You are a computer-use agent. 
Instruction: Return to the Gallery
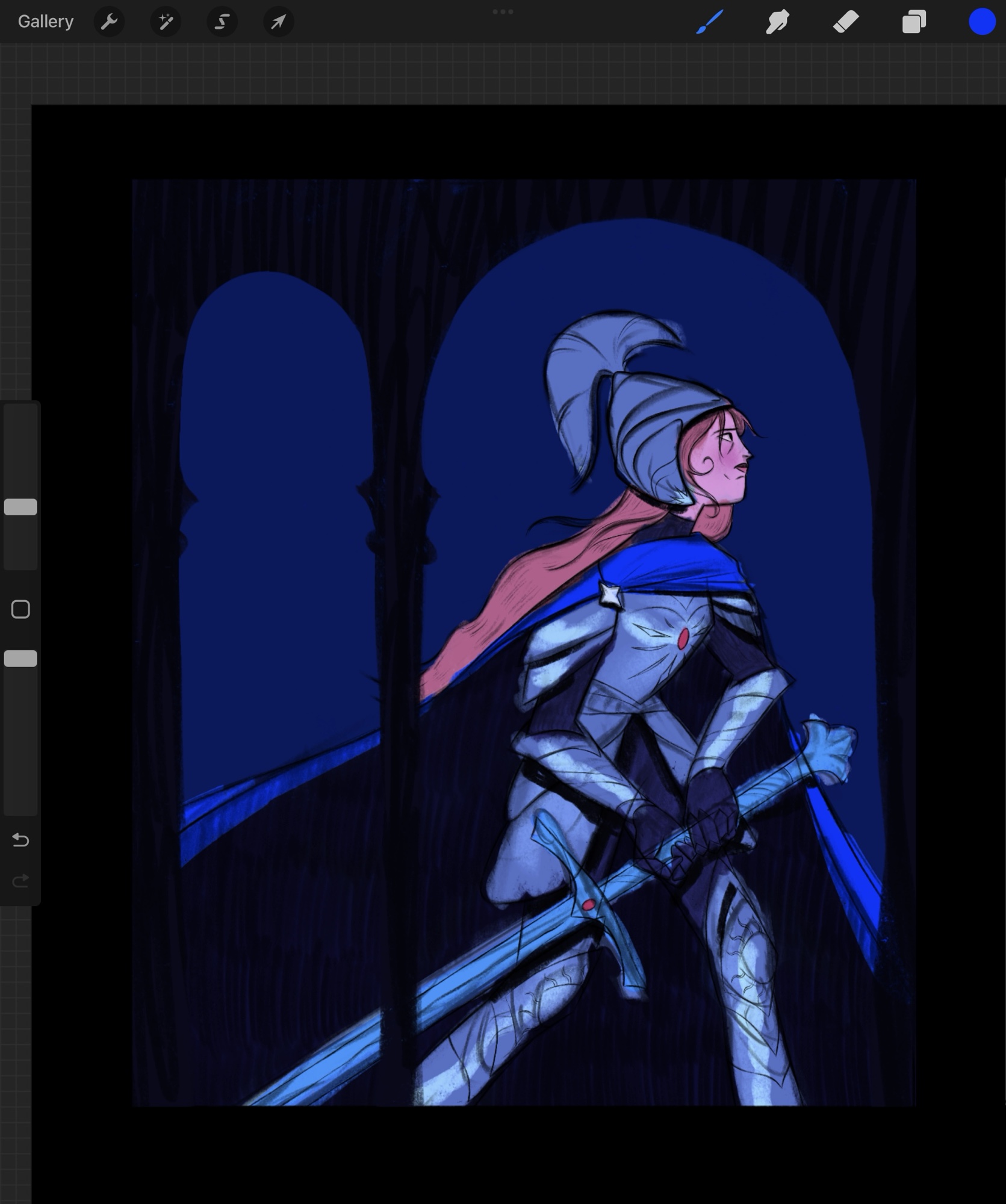point(46,22)
